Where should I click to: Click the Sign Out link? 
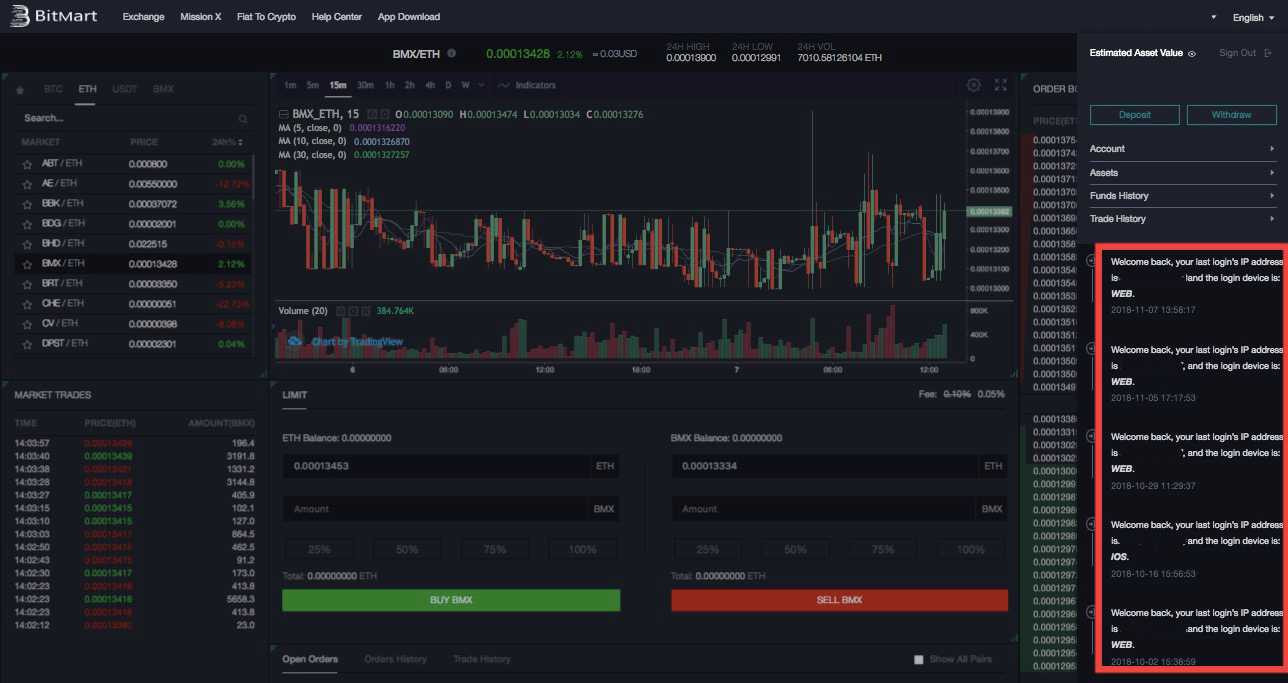pyautogui.click(x=1237, y=53)
